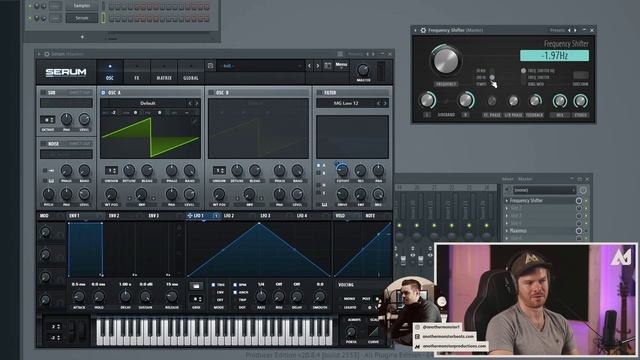The image size is (640, 360).
Task: Open the MG Low 12 filter type menu
Action: (x=346, y=103)
